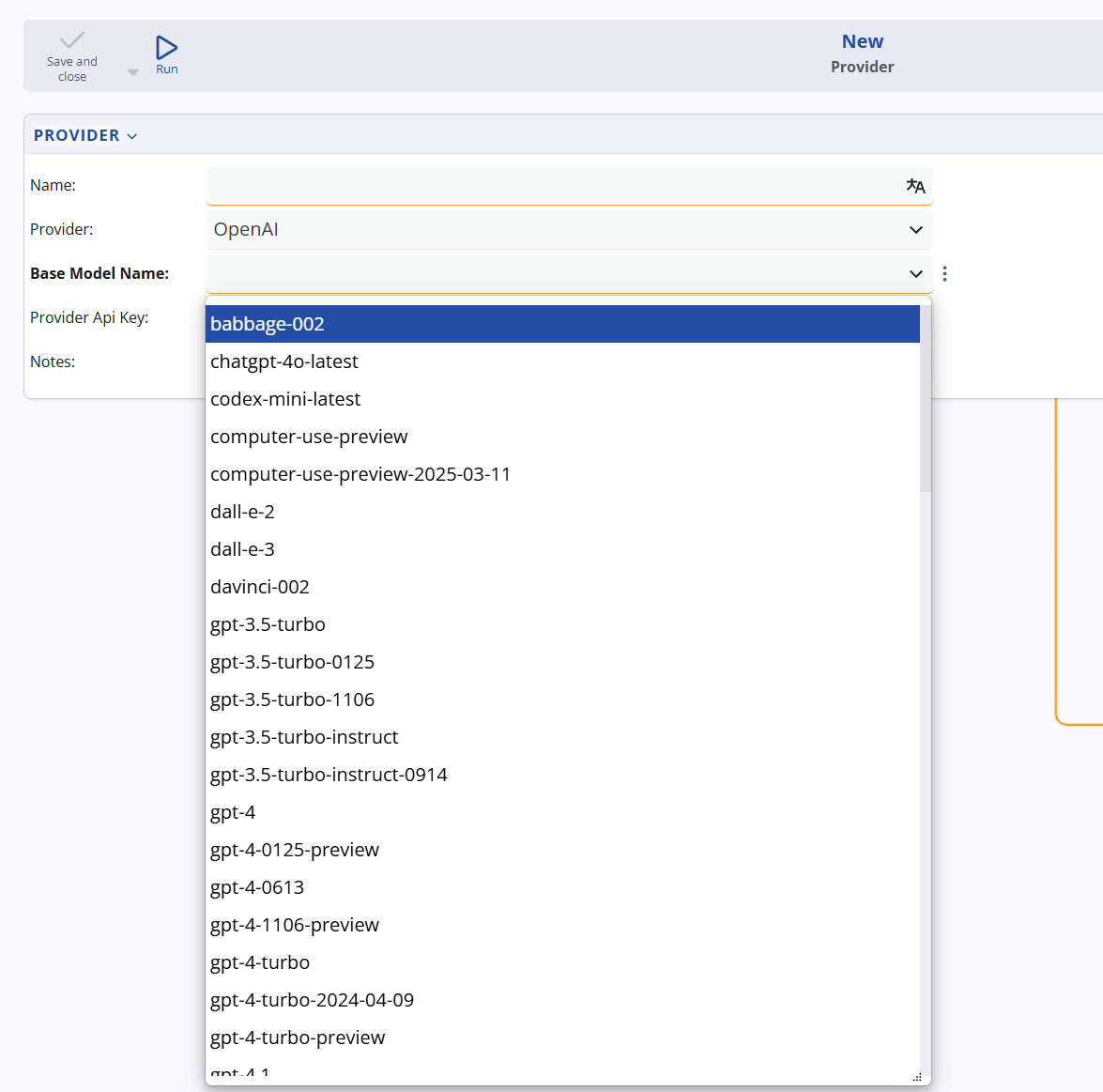Image resolution: width=1103 pixels, height=1092 pixels.
Task: Choose computer-use-preview option
Action: 562,437
